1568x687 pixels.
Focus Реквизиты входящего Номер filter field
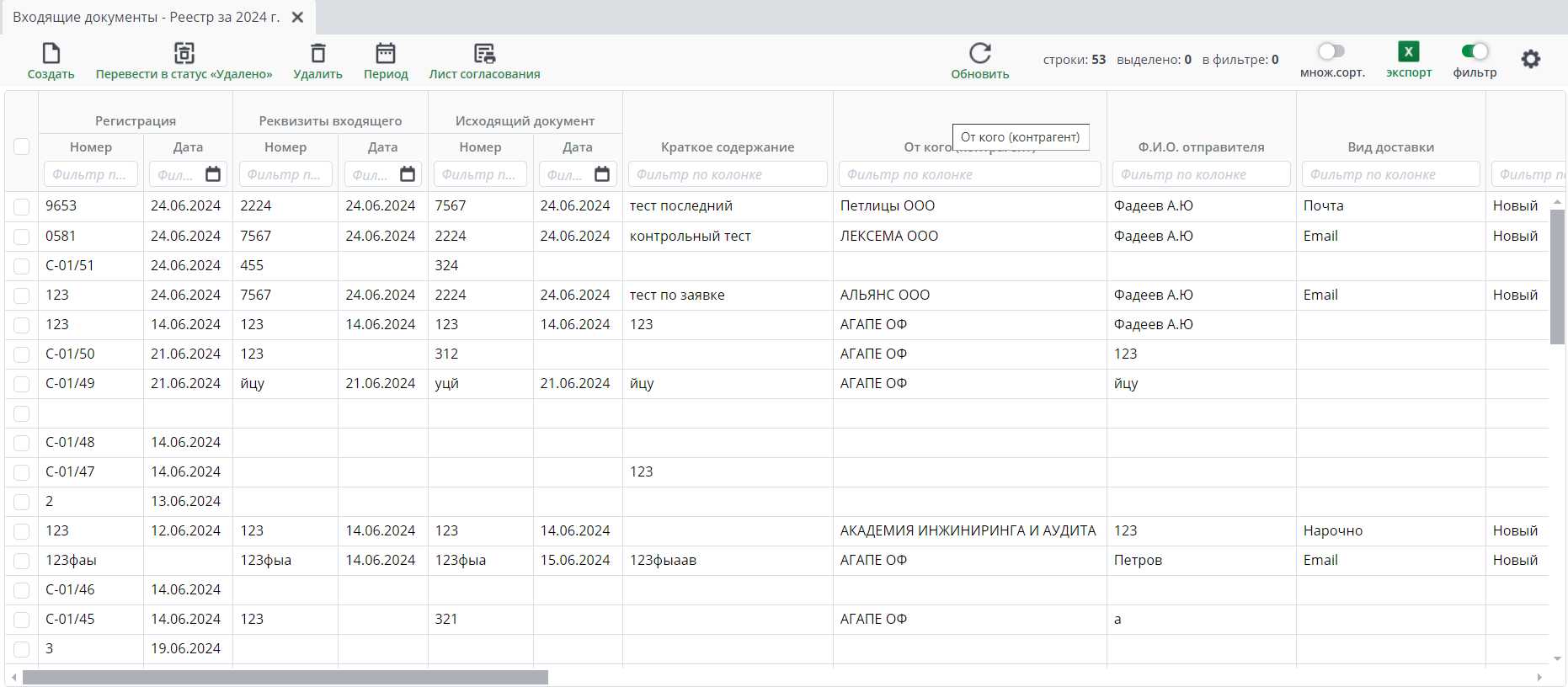coord(285,174)
